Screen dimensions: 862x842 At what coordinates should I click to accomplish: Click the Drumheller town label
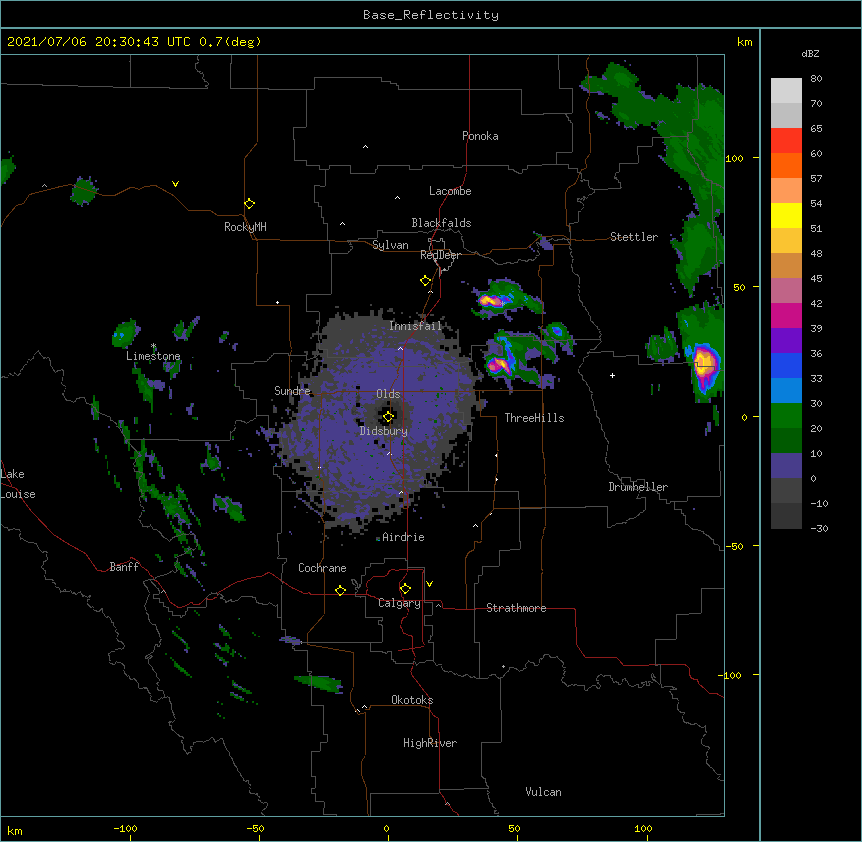pos(638,487)
